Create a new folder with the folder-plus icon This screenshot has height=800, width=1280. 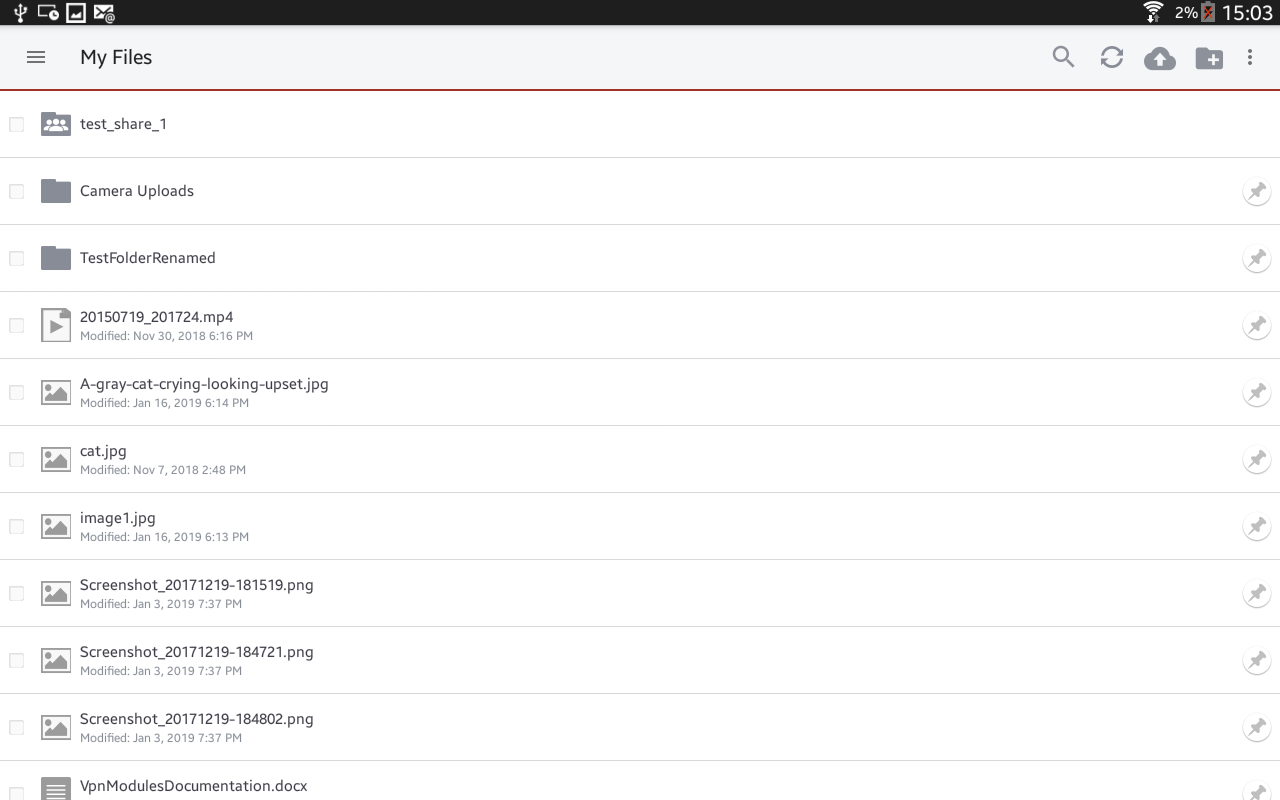click(1209, 58)
